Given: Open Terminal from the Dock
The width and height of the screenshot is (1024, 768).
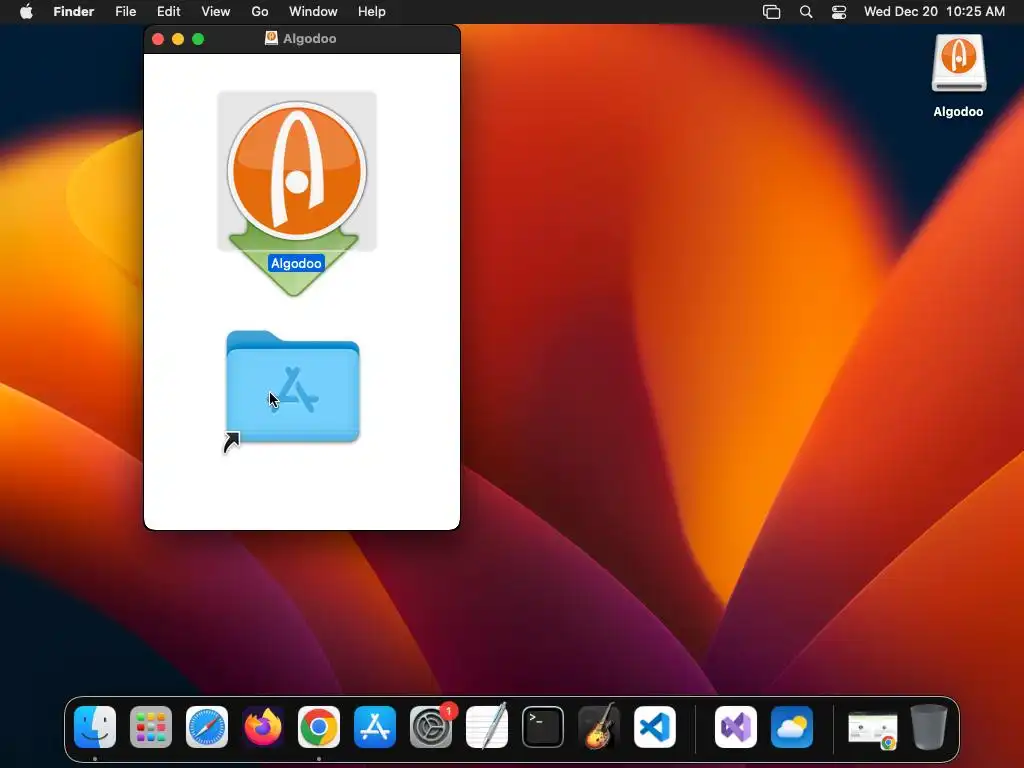Looking at the screenshot, I should coord(543,727).
